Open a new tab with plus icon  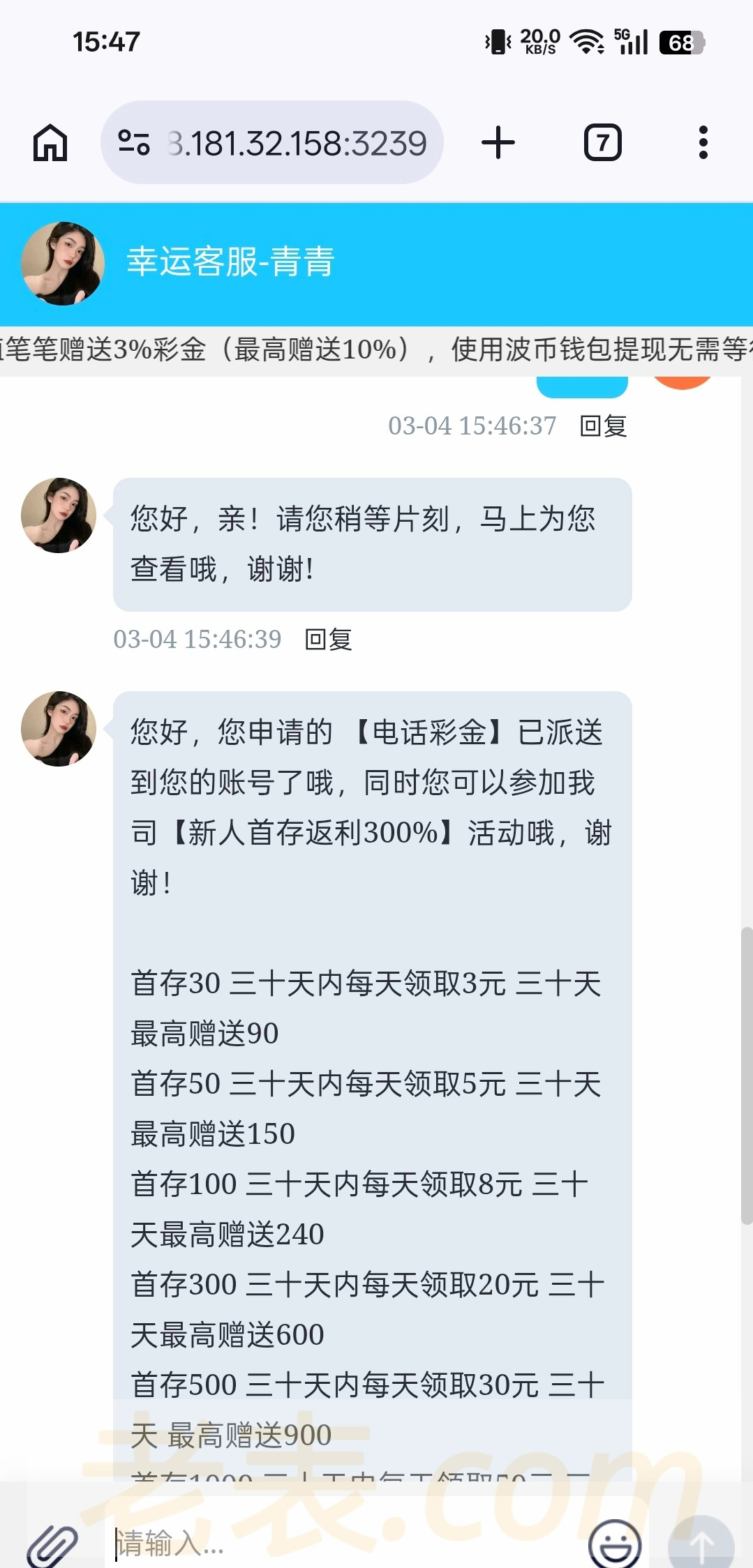[x=498, y=142]
